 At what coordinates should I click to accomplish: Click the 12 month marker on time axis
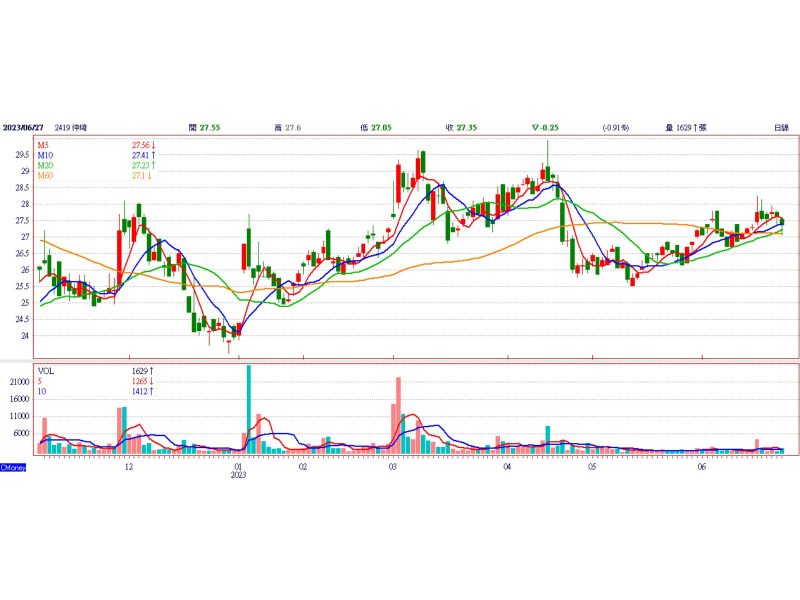(x=128, y=467)
